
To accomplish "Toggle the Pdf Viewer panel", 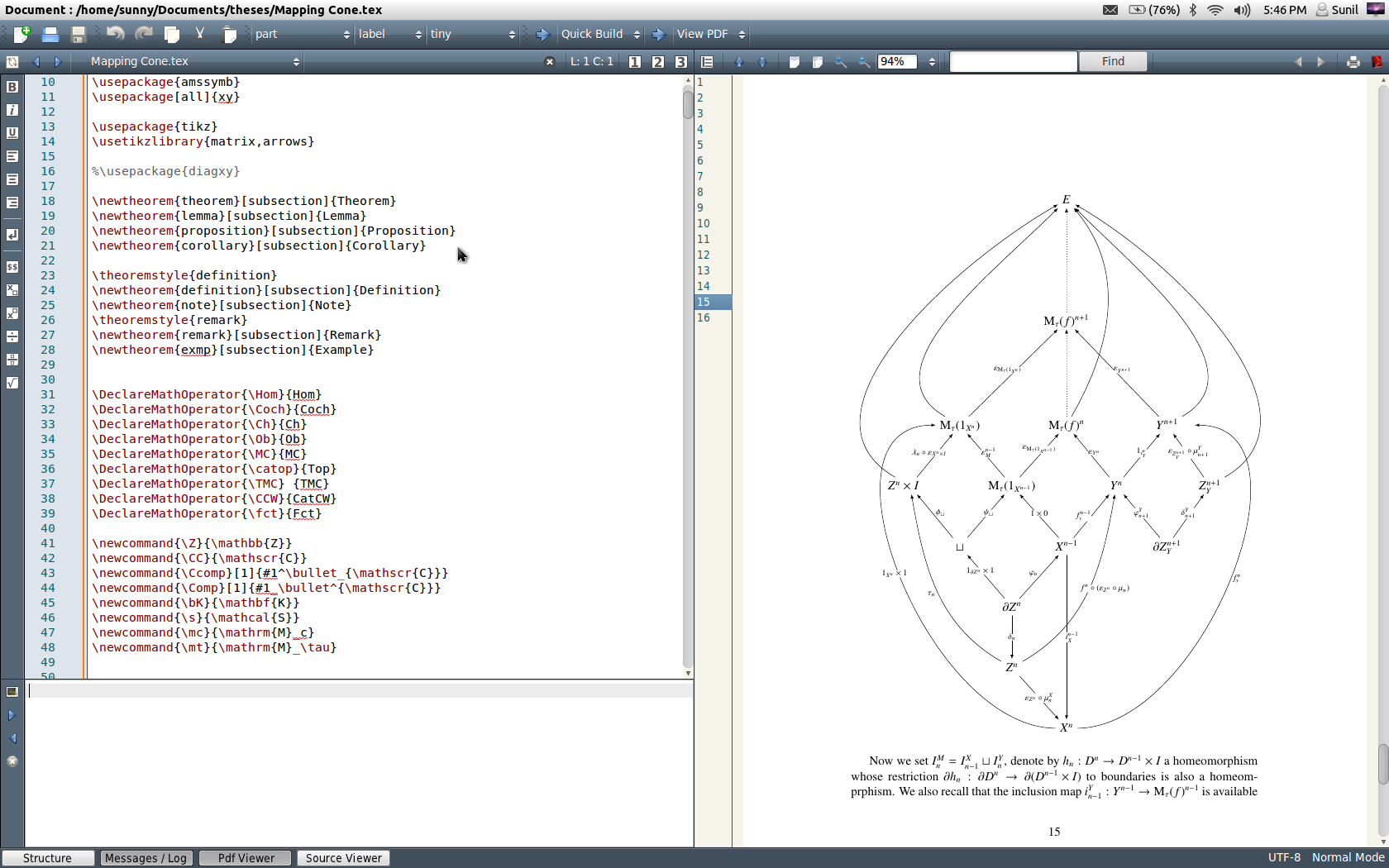I will 246,858.
